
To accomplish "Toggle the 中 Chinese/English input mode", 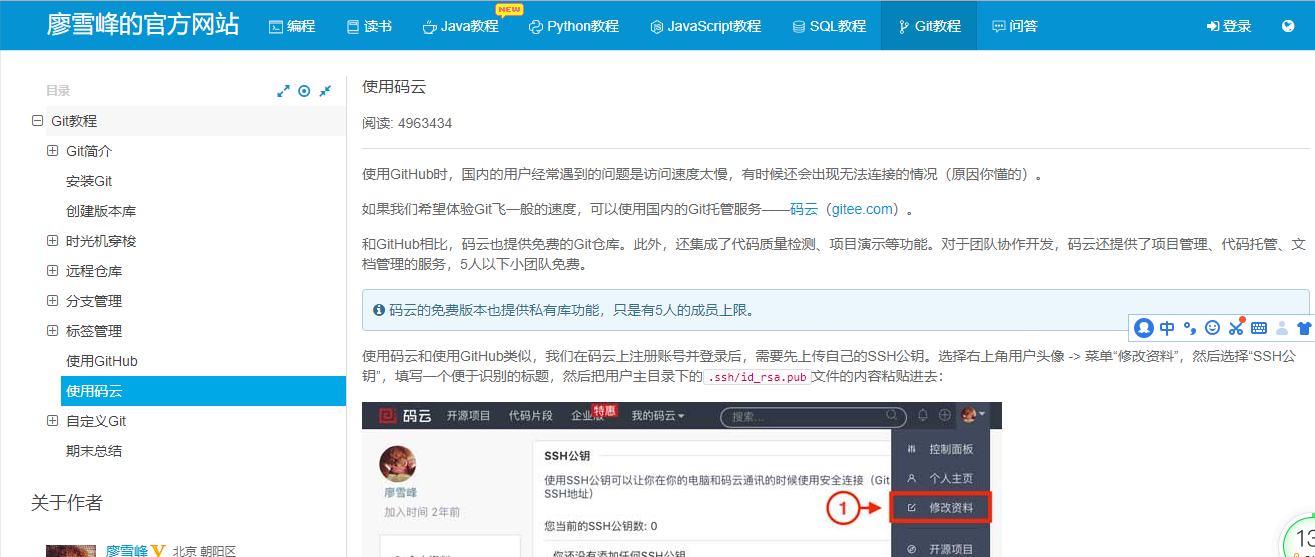I will [1167, 327].
